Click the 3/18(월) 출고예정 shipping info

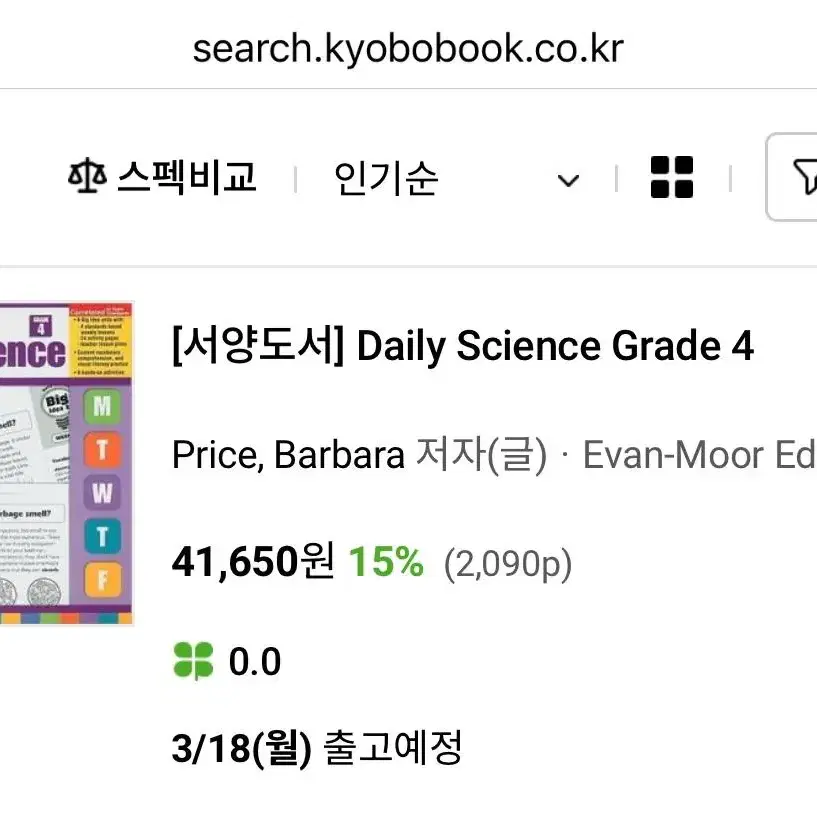[317, 748]
